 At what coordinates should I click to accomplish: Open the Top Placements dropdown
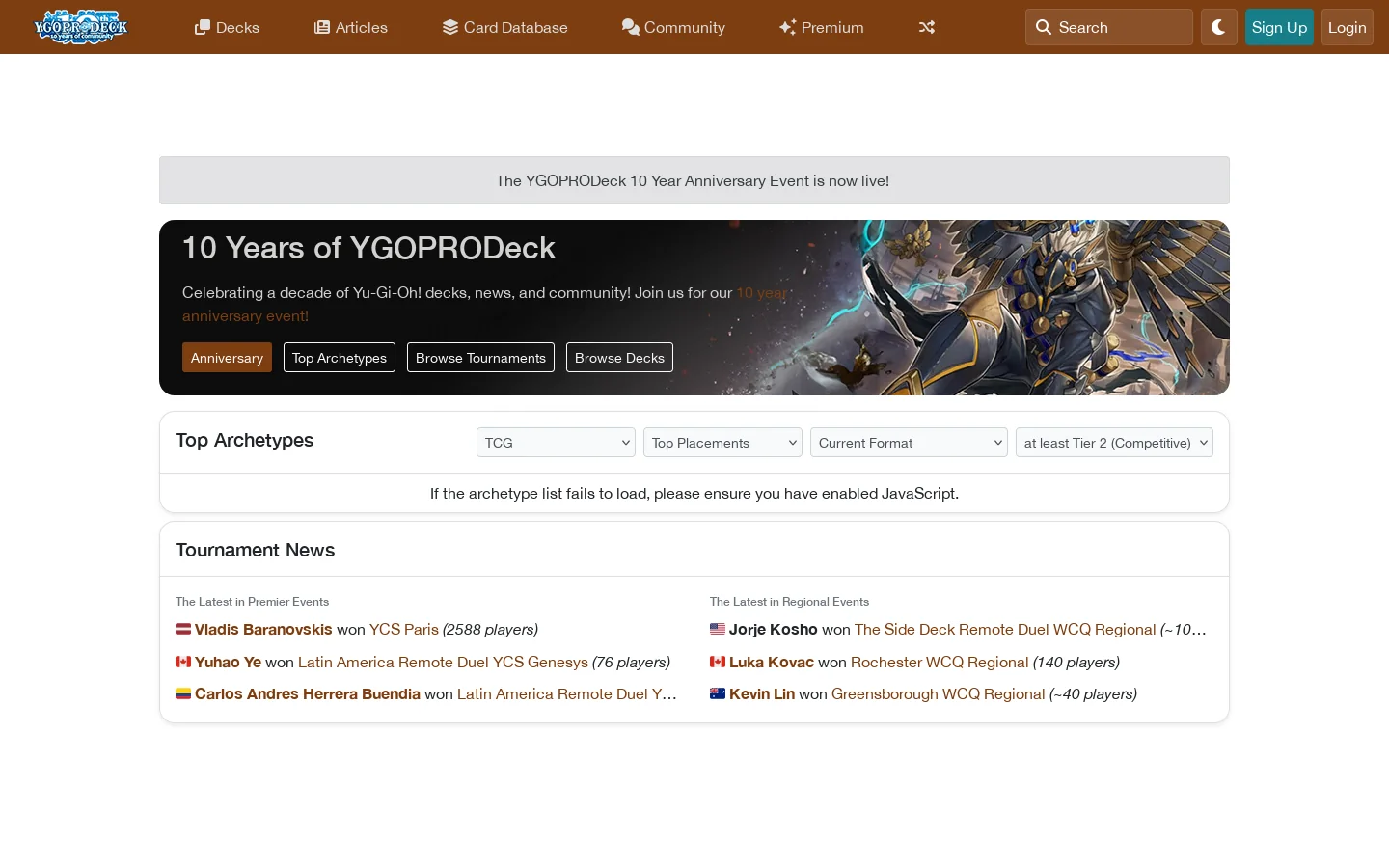[x=722, y=443]
